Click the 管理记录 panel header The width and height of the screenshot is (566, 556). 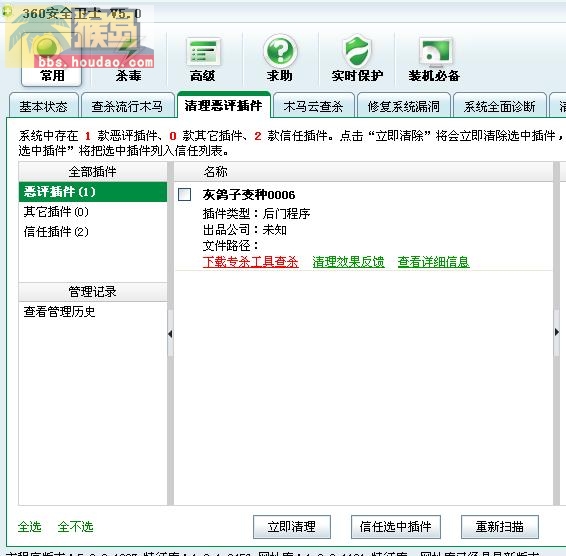coord(93,292)
